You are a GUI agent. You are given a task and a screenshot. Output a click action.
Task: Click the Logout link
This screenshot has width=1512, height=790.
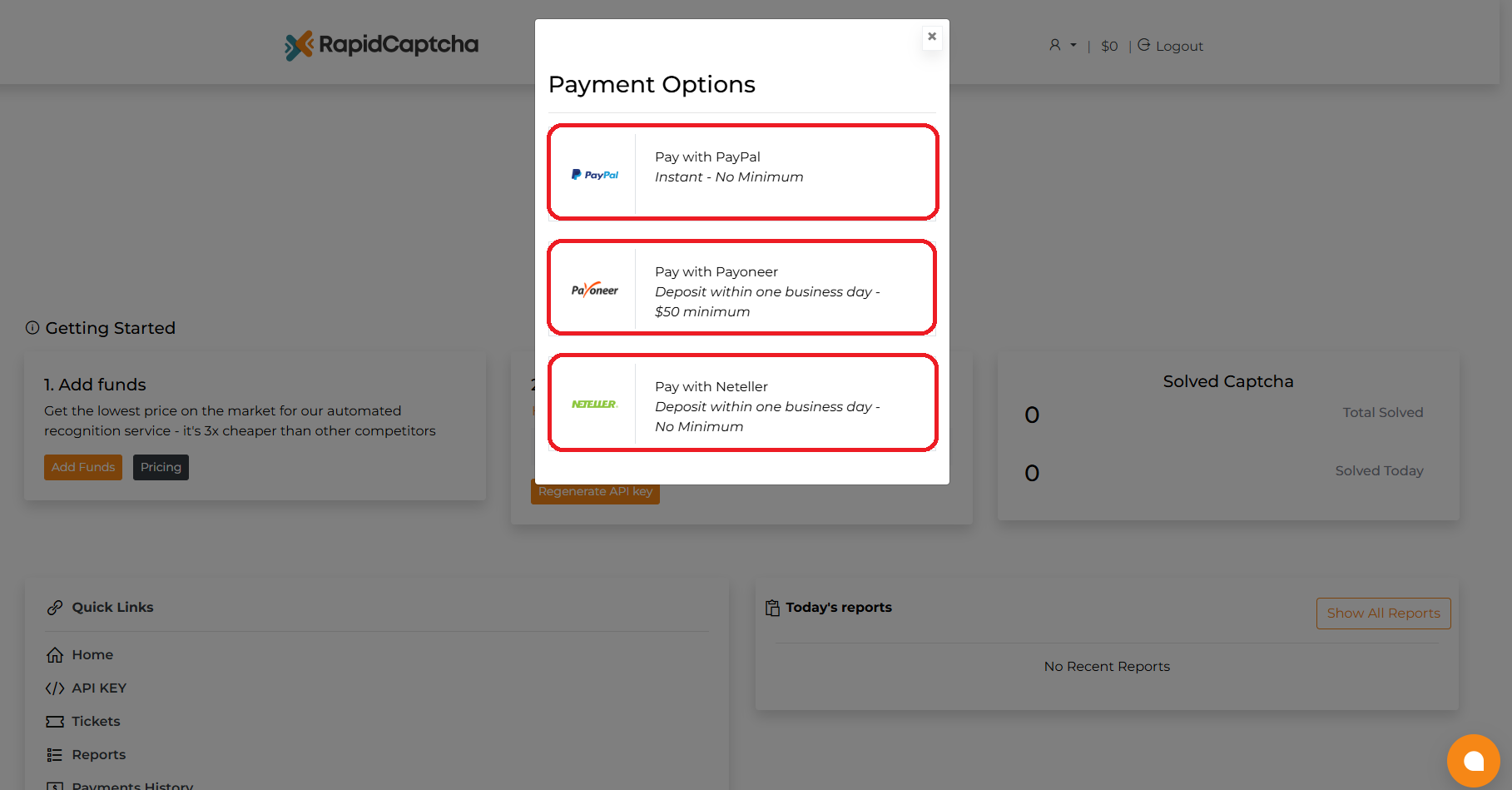pyautogui.click(x=1171, y=46)
